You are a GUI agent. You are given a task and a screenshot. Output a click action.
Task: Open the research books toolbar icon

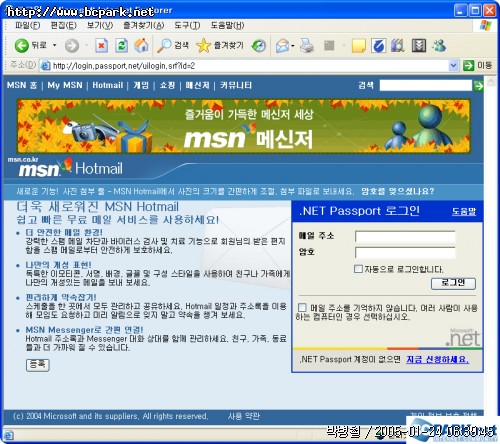pyautogui.click(x=398, y=46)
